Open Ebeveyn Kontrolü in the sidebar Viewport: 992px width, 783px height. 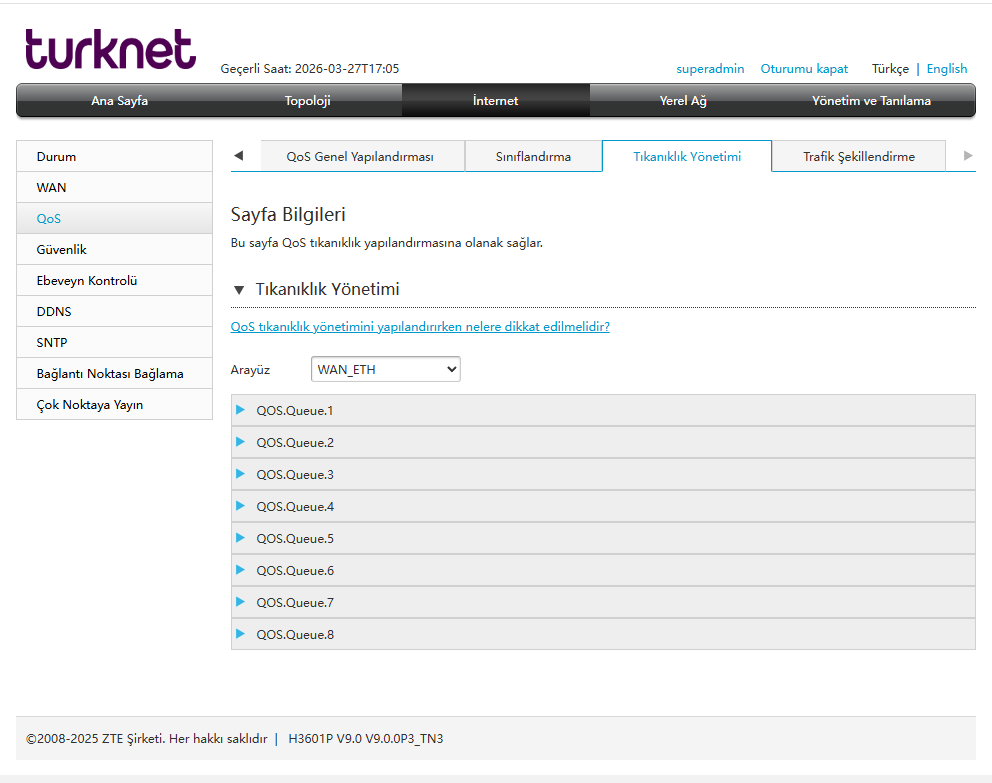pyautogui.click(x=115, y=280)
